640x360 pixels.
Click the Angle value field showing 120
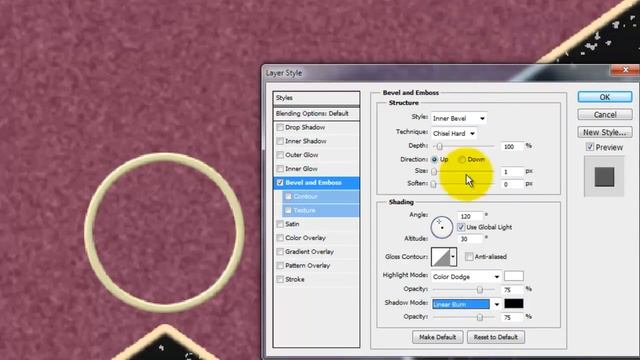point(470,216)
